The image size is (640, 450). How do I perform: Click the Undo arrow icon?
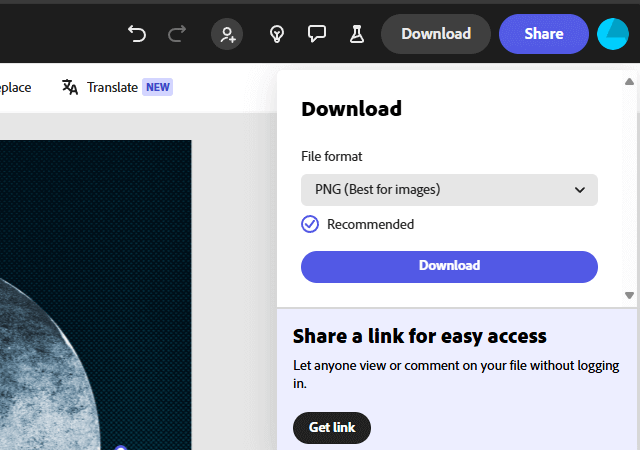[137, 34]
